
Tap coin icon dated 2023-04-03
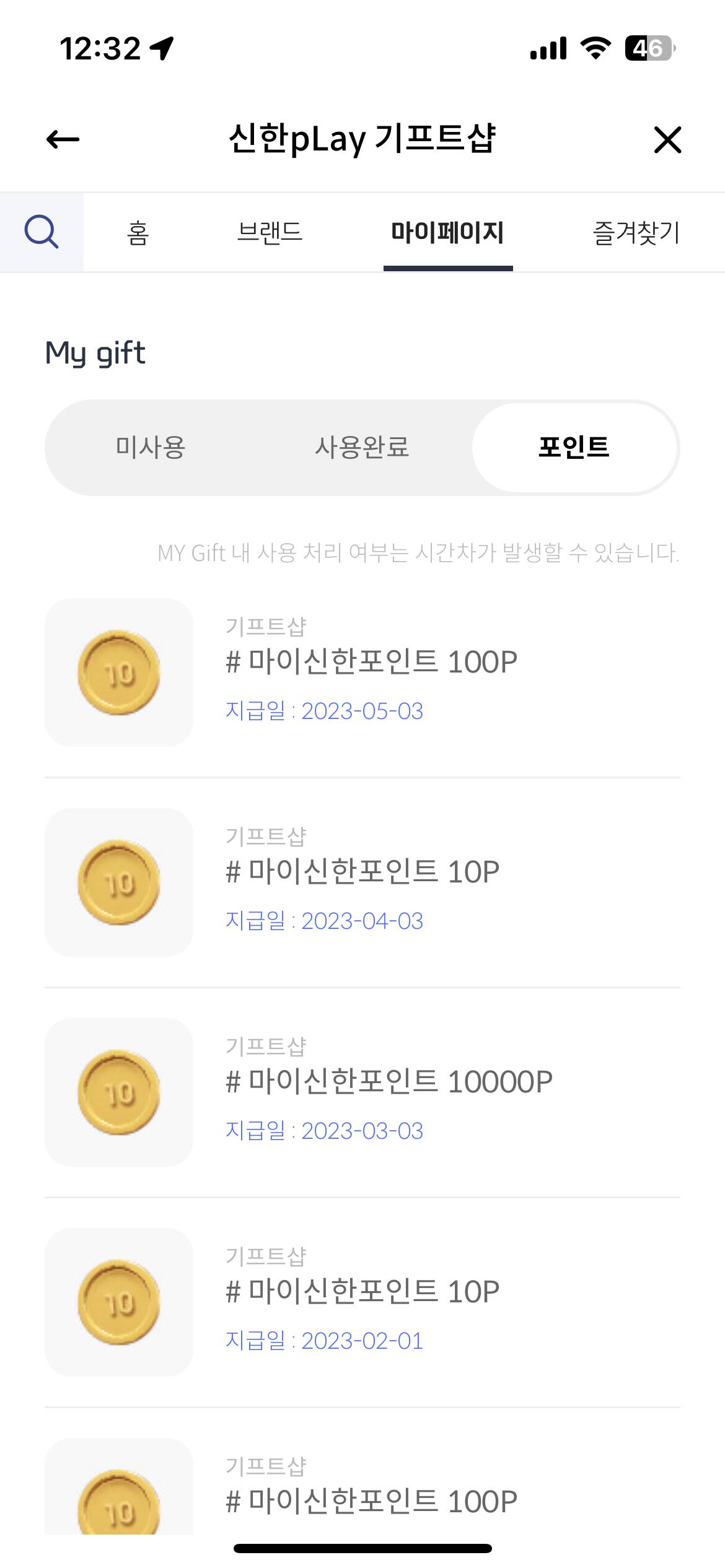[x=119, y=882]
